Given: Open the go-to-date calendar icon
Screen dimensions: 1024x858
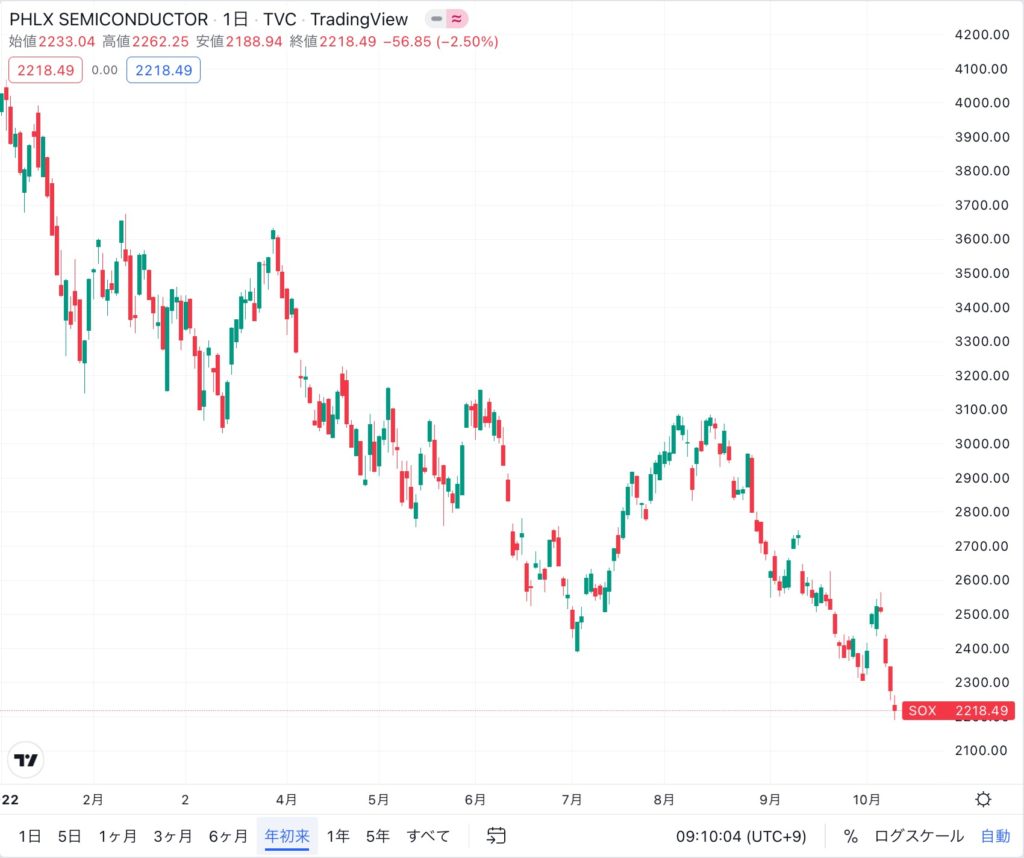Looking at the screenshot, I should click(x=496, y=836).
